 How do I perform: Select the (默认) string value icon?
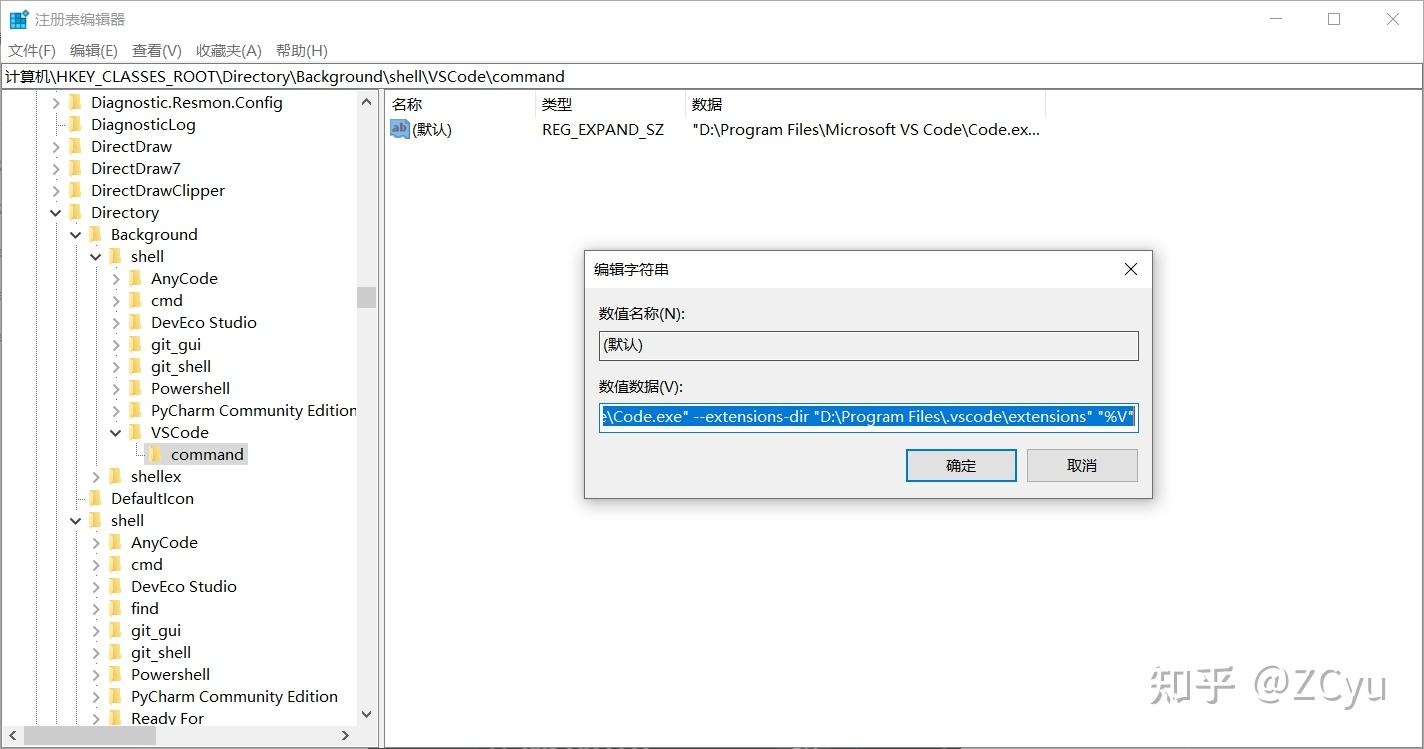398,129
